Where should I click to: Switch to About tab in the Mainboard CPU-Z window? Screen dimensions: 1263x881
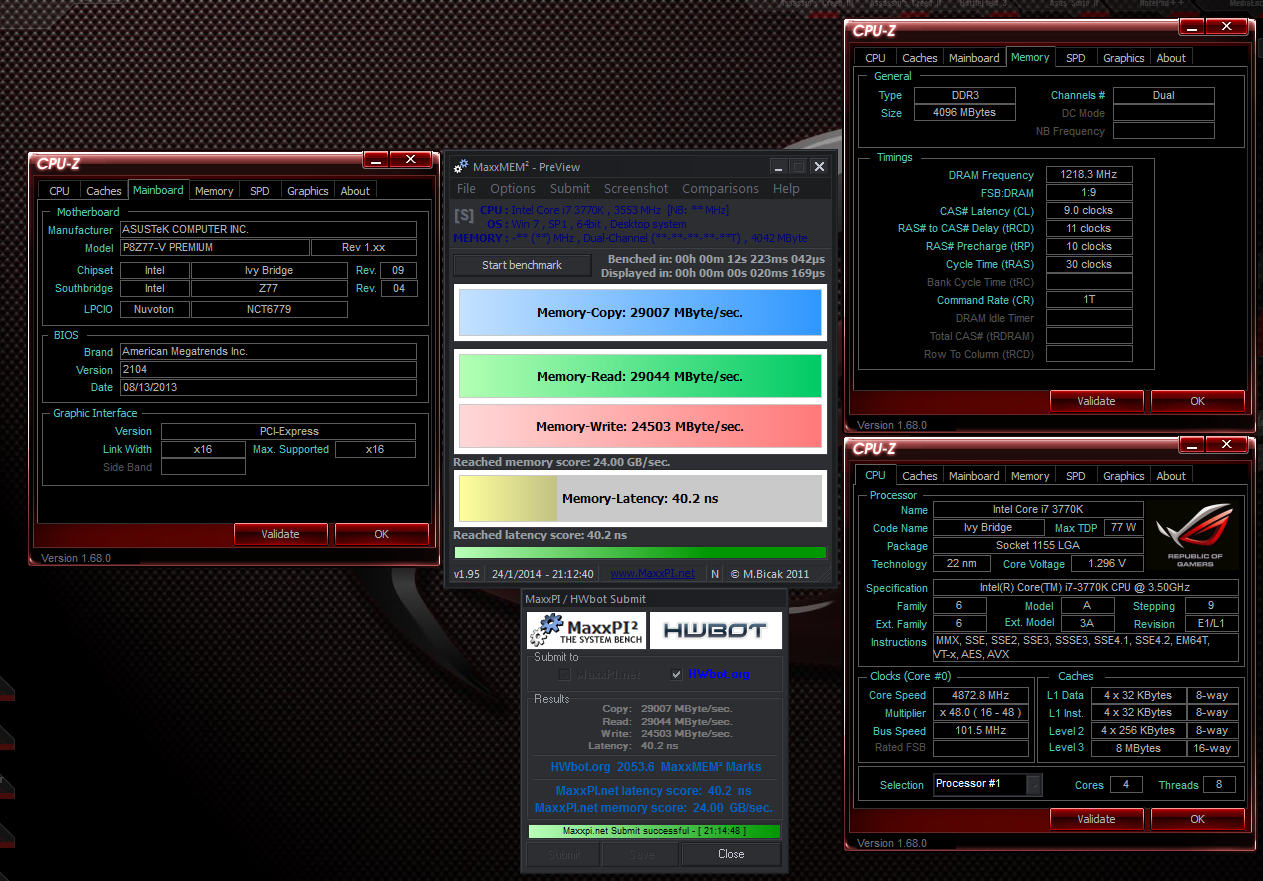coord(355,191)
